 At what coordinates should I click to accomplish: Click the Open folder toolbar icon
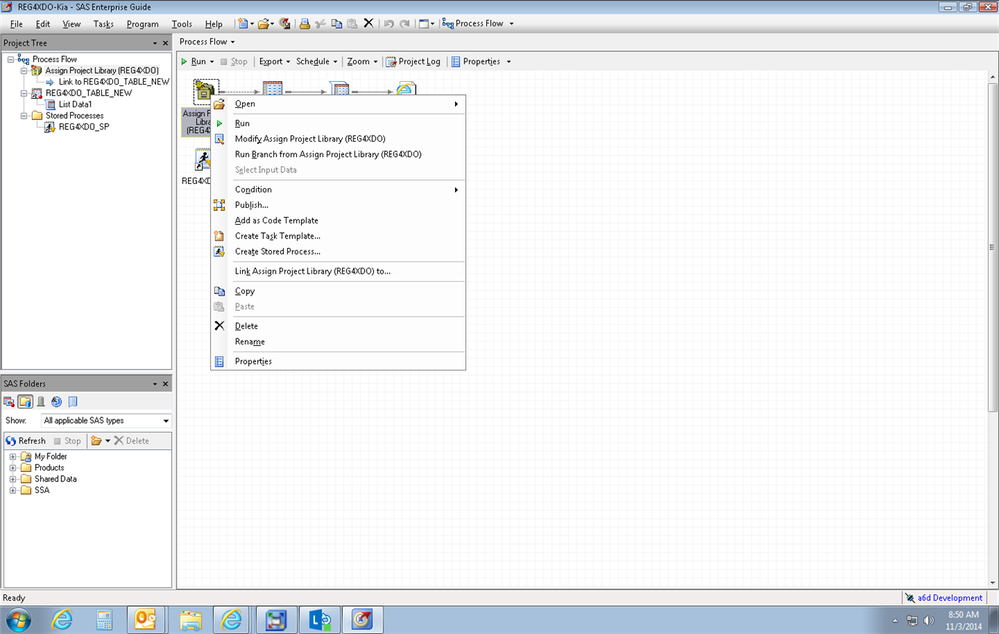tap(263, 24)
